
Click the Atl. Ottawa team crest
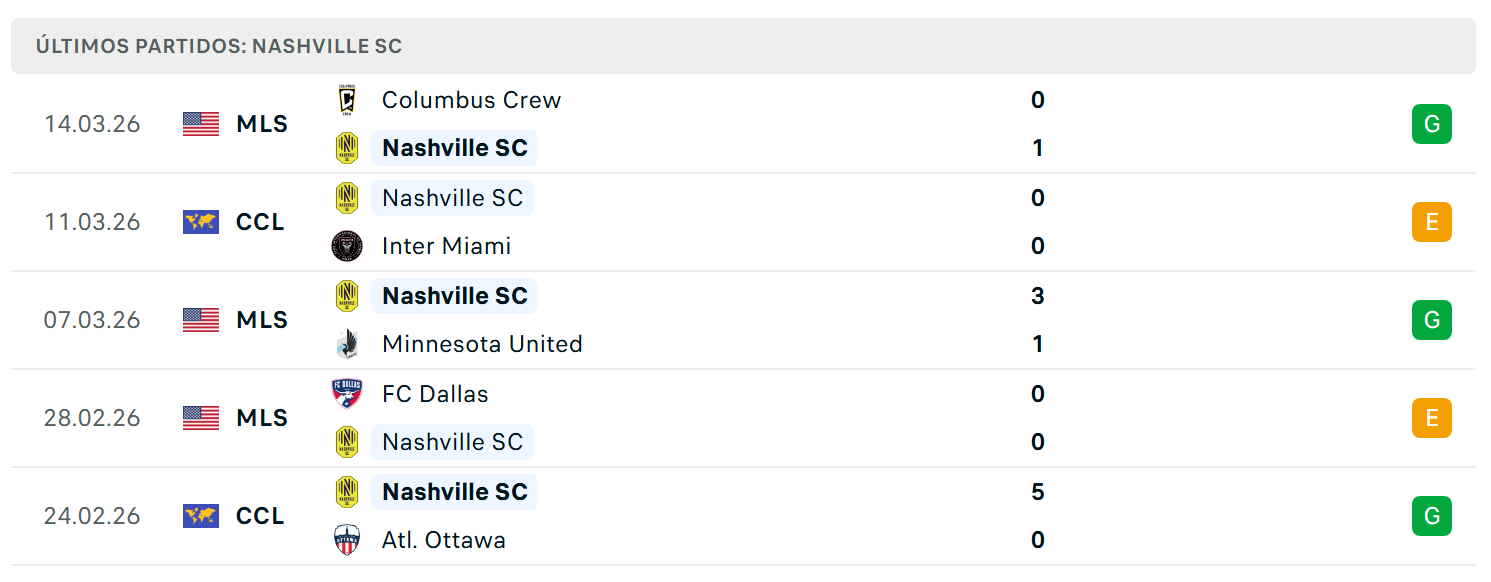point(347,540)
